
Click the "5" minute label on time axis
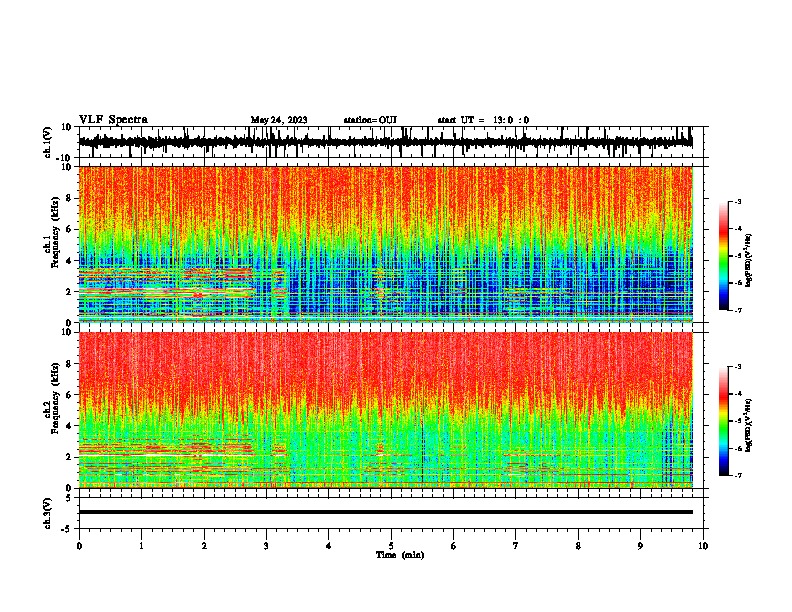(x=391, y=546)
